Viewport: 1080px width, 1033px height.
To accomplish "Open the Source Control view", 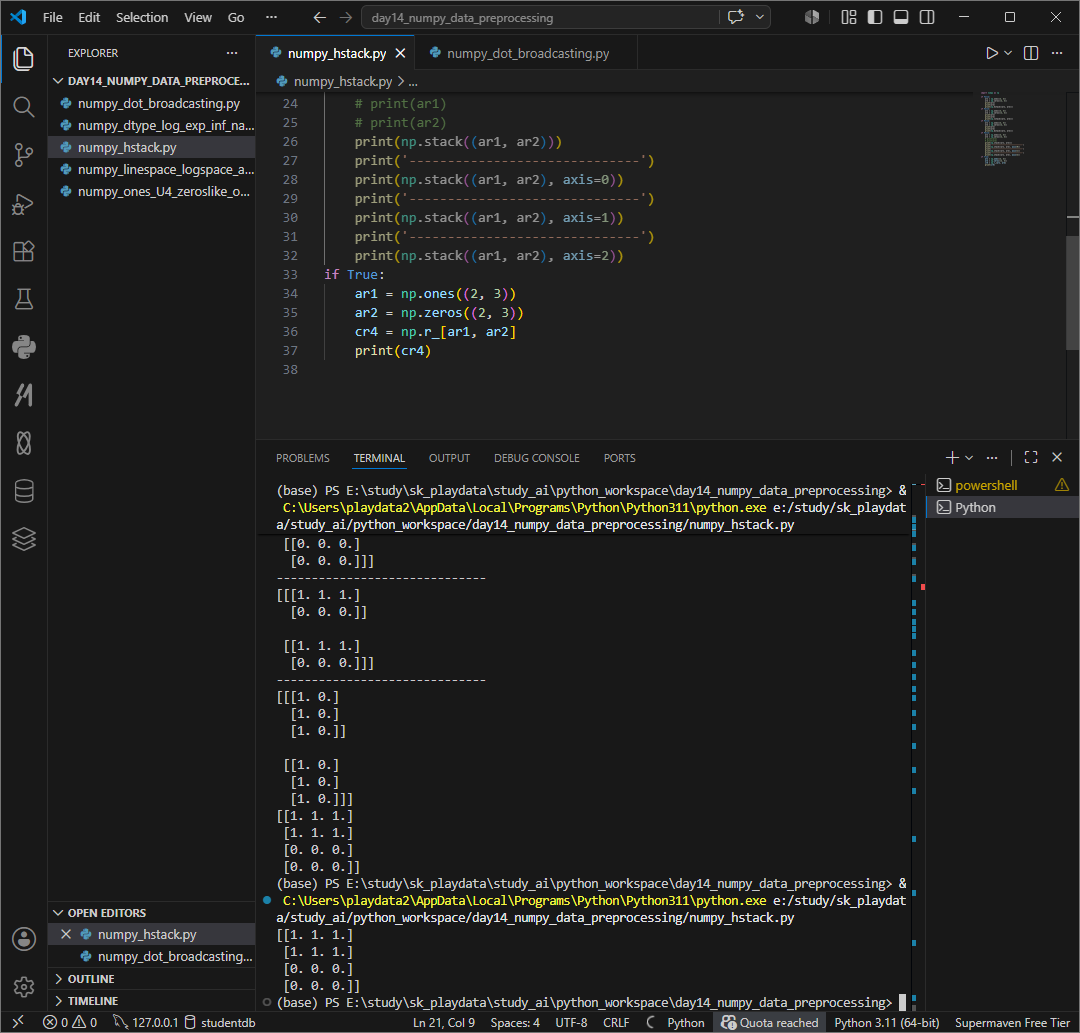I will coord(23,155).
